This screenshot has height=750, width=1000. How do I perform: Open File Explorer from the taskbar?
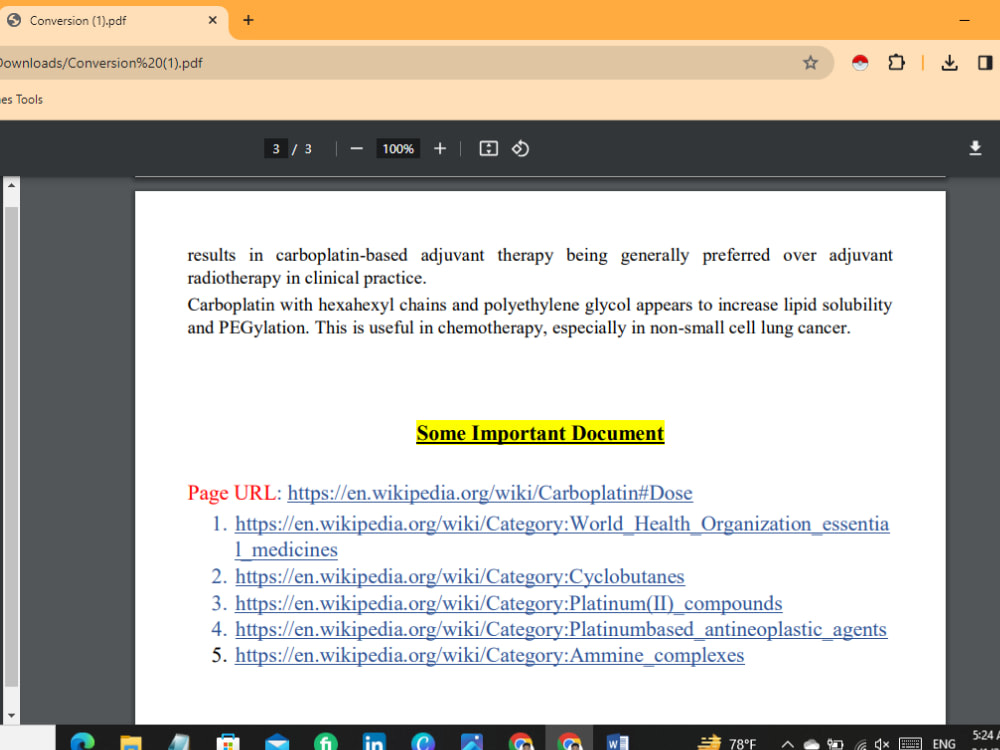(x=131, y=742)
